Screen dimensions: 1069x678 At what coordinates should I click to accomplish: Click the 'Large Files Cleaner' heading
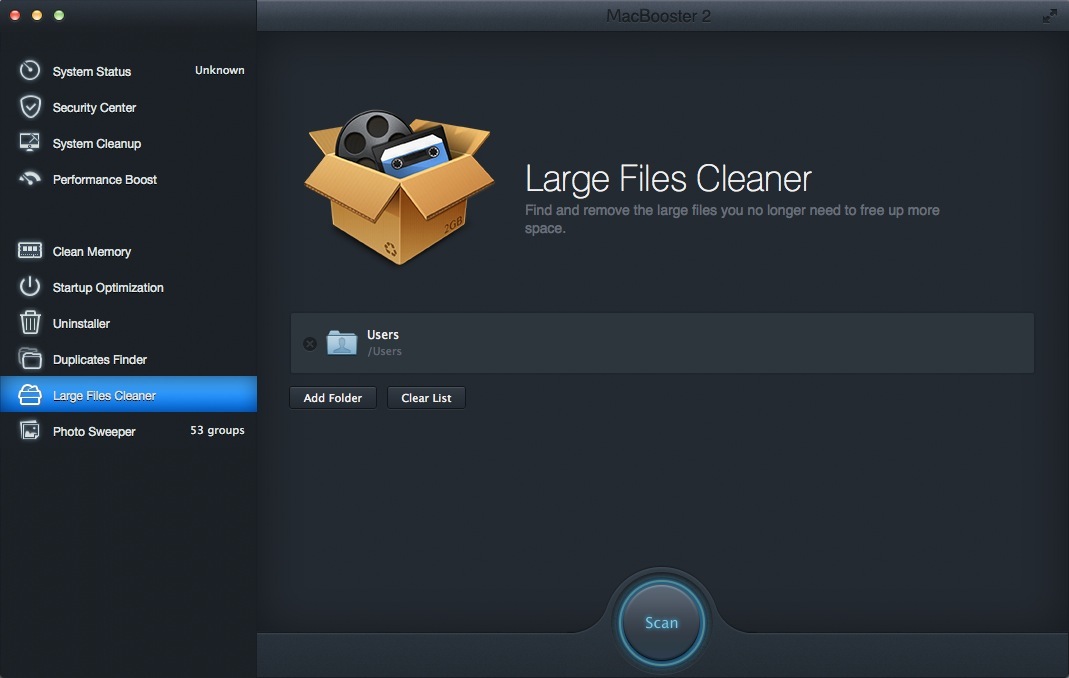pyautogui.click(x=668, y=179)
